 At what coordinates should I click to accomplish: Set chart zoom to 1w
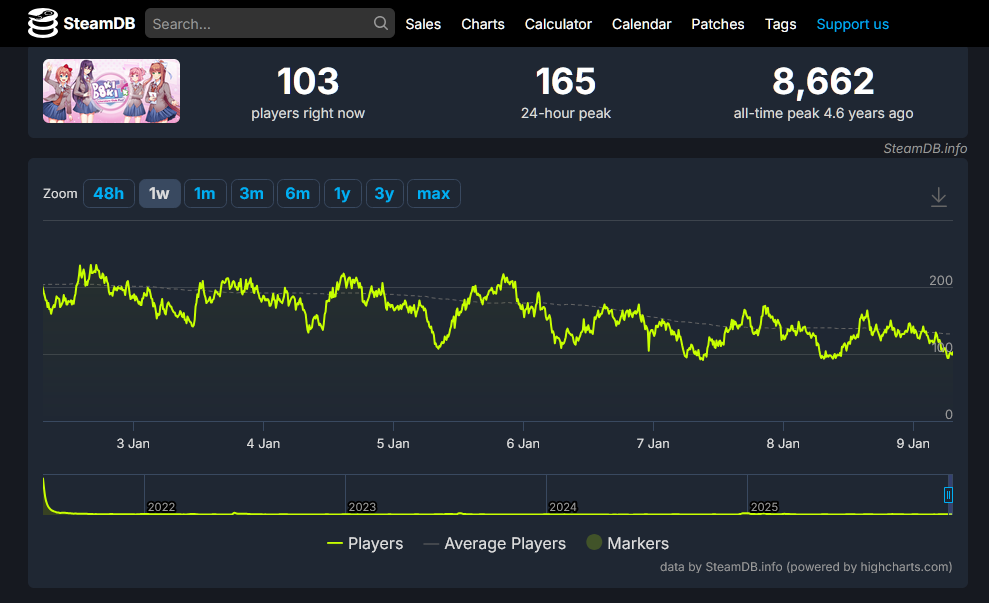coord(160,194)
